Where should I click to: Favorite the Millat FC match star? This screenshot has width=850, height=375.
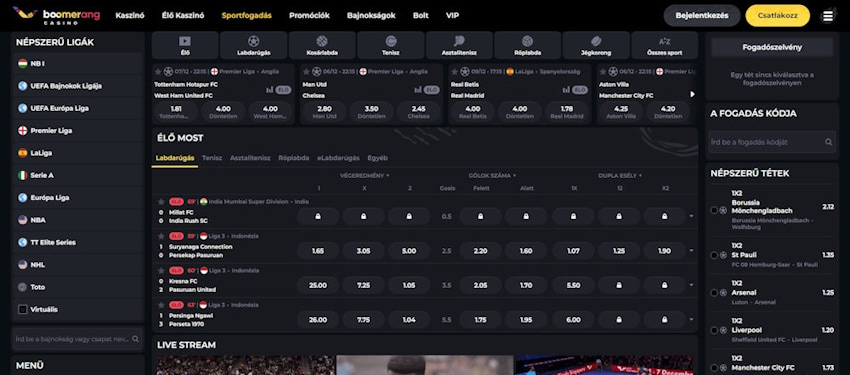coord(161,202)
